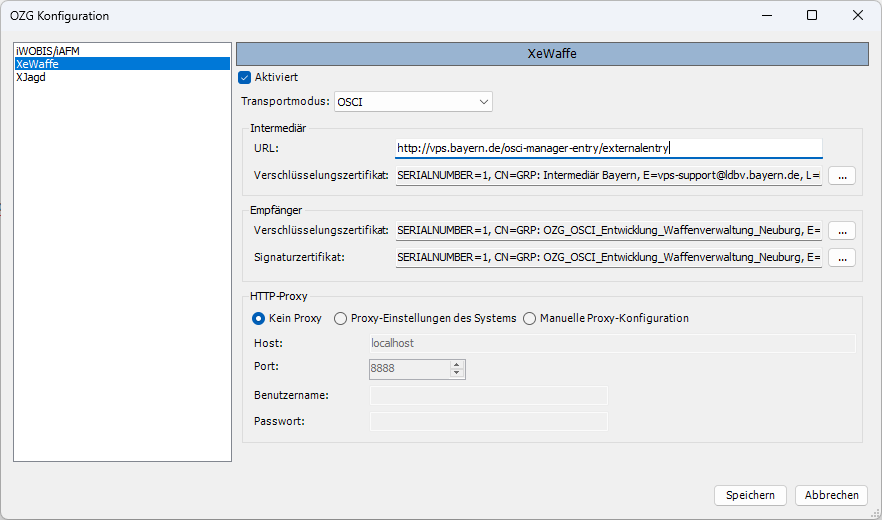
Task: Uncheck the Aktiviert checkbox
Action: click(245, 77)
